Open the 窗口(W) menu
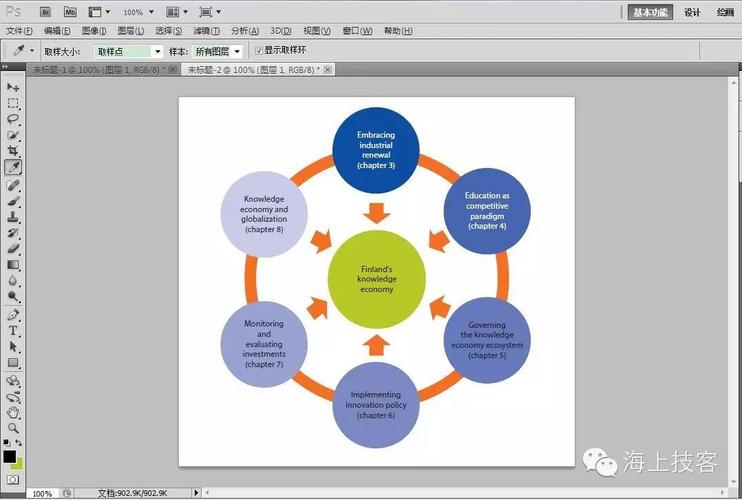Viewport: 742px width, 500px height. 357,31
